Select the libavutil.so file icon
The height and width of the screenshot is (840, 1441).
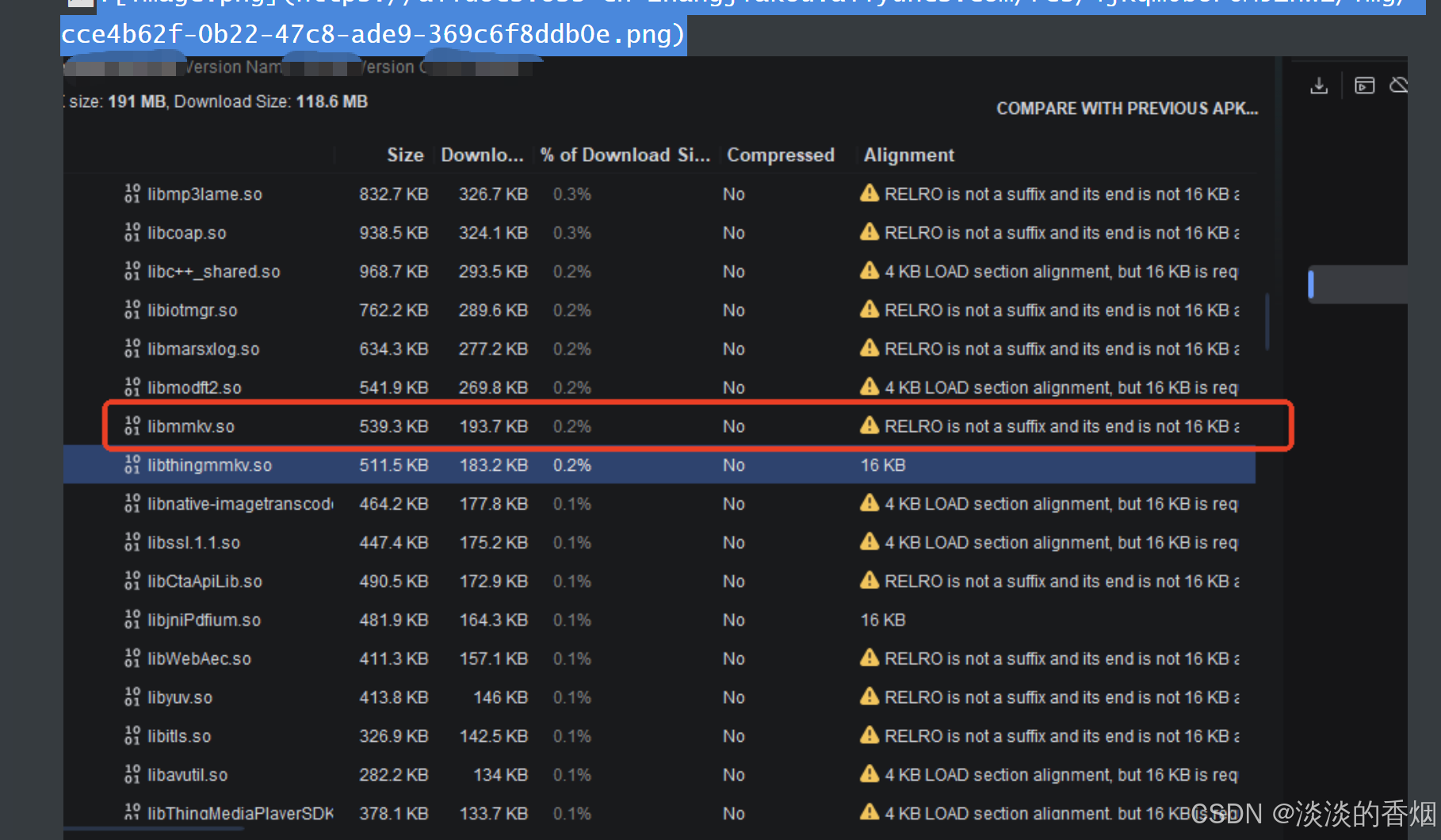132,774
